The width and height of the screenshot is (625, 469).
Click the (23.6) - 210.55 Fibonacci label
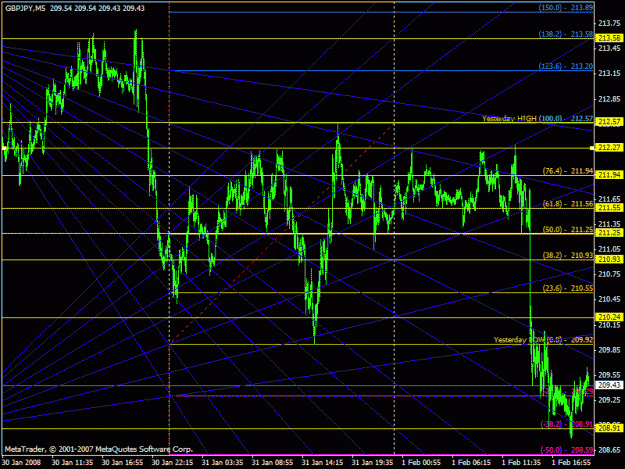coord(568,288)
